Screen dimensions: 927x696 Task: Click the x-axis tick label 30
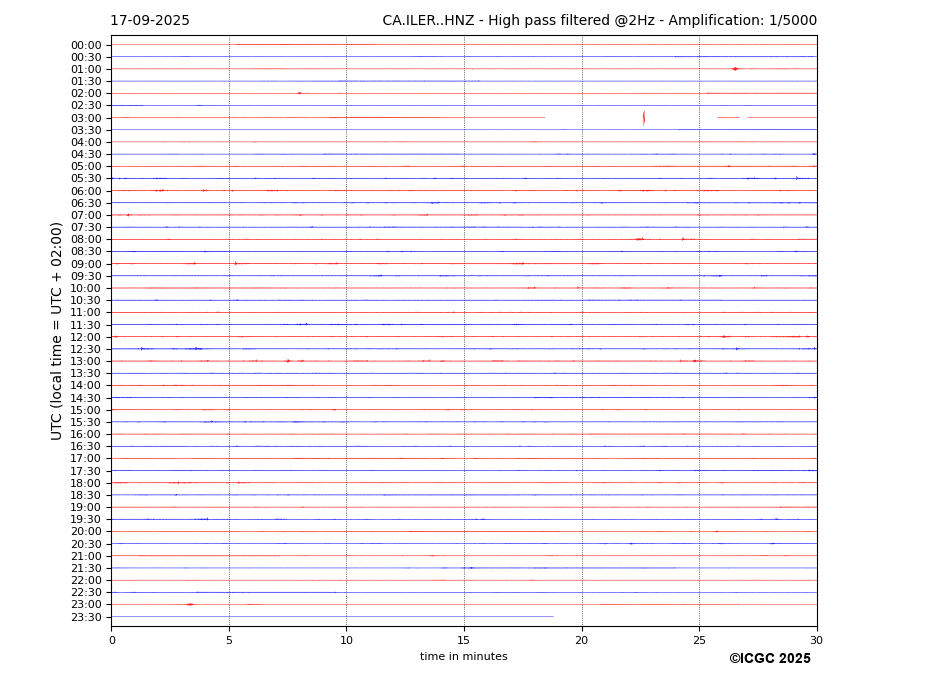click(816, 640)
